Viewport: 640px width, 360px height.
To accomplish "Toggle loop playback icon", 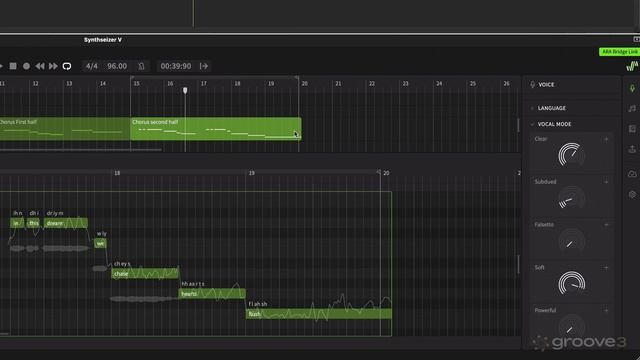I will click(67, 66).
